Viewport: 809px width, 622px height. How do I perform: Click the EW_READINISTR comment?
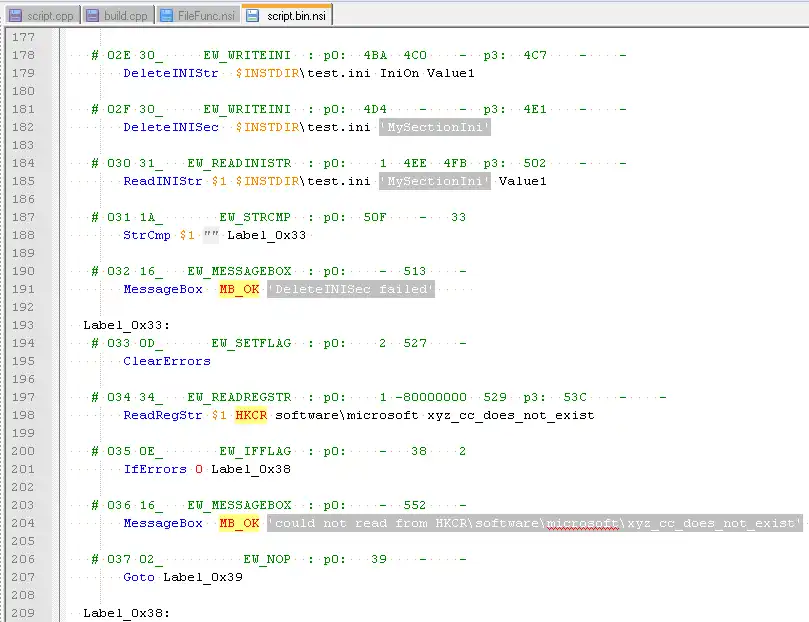pyautogui.click(x=239, y=163)
